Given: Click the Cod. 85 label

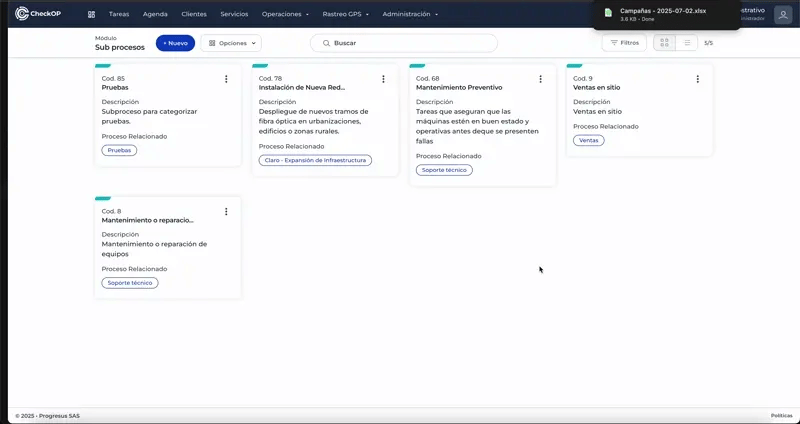Looking at the screenshot, I should click(x=113, y=79).
